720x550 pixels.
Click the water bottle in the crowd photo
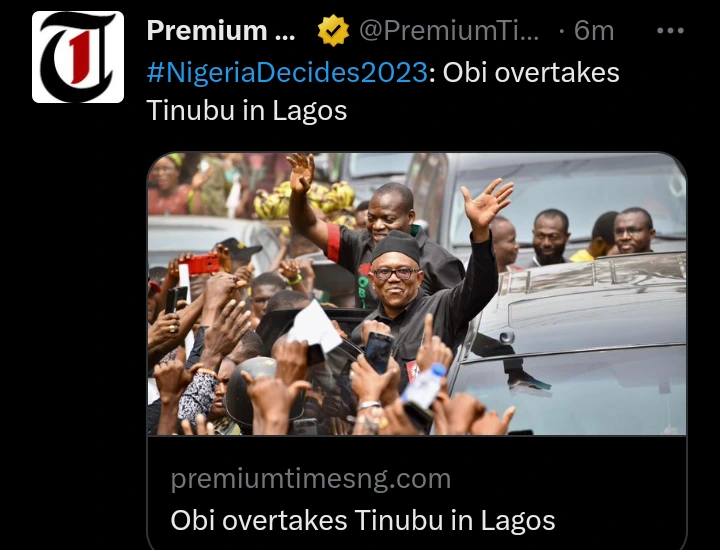pyautogui.click(x=424, y=386)
